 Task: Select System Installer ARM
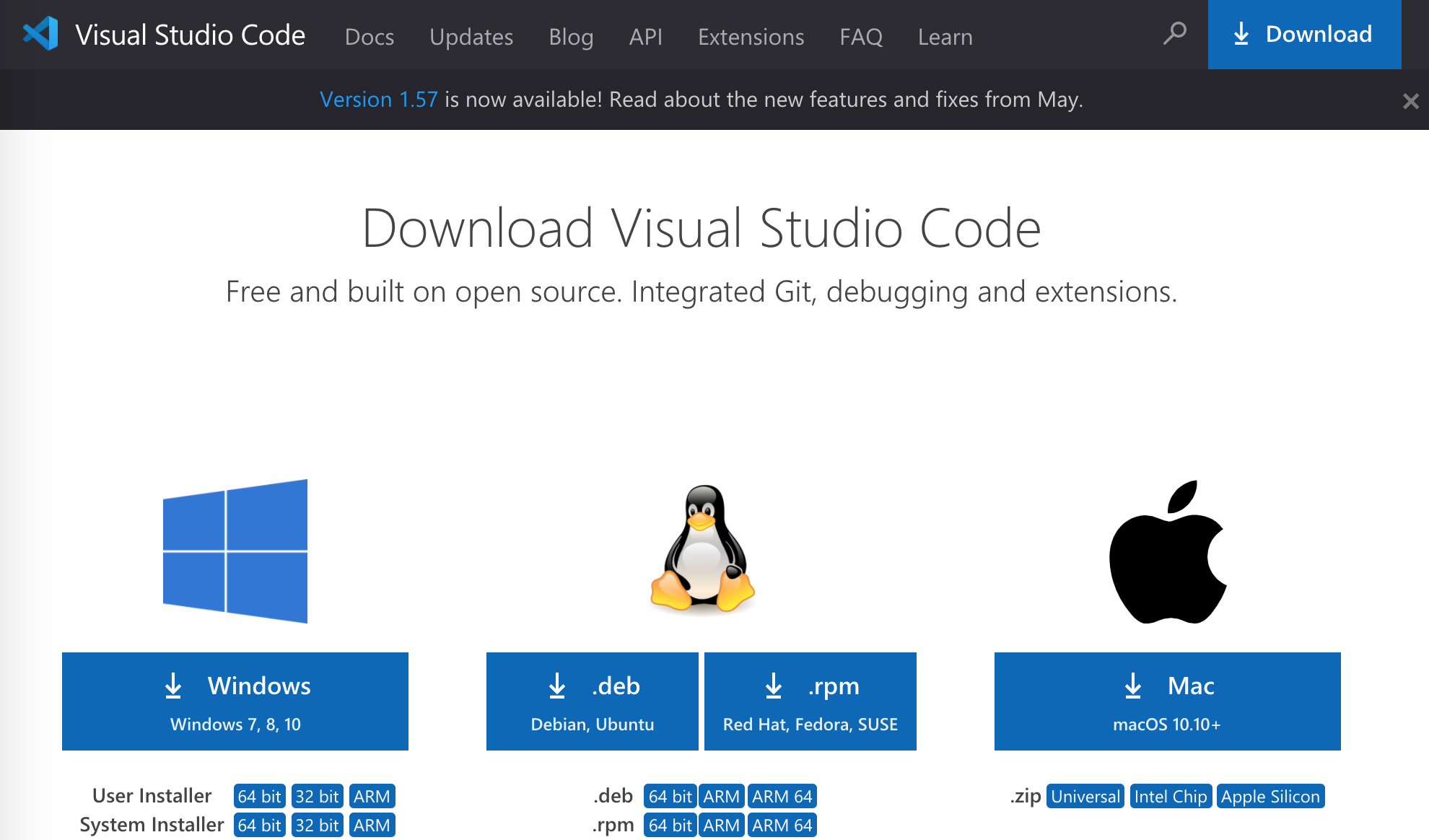(x=372, y=826)
